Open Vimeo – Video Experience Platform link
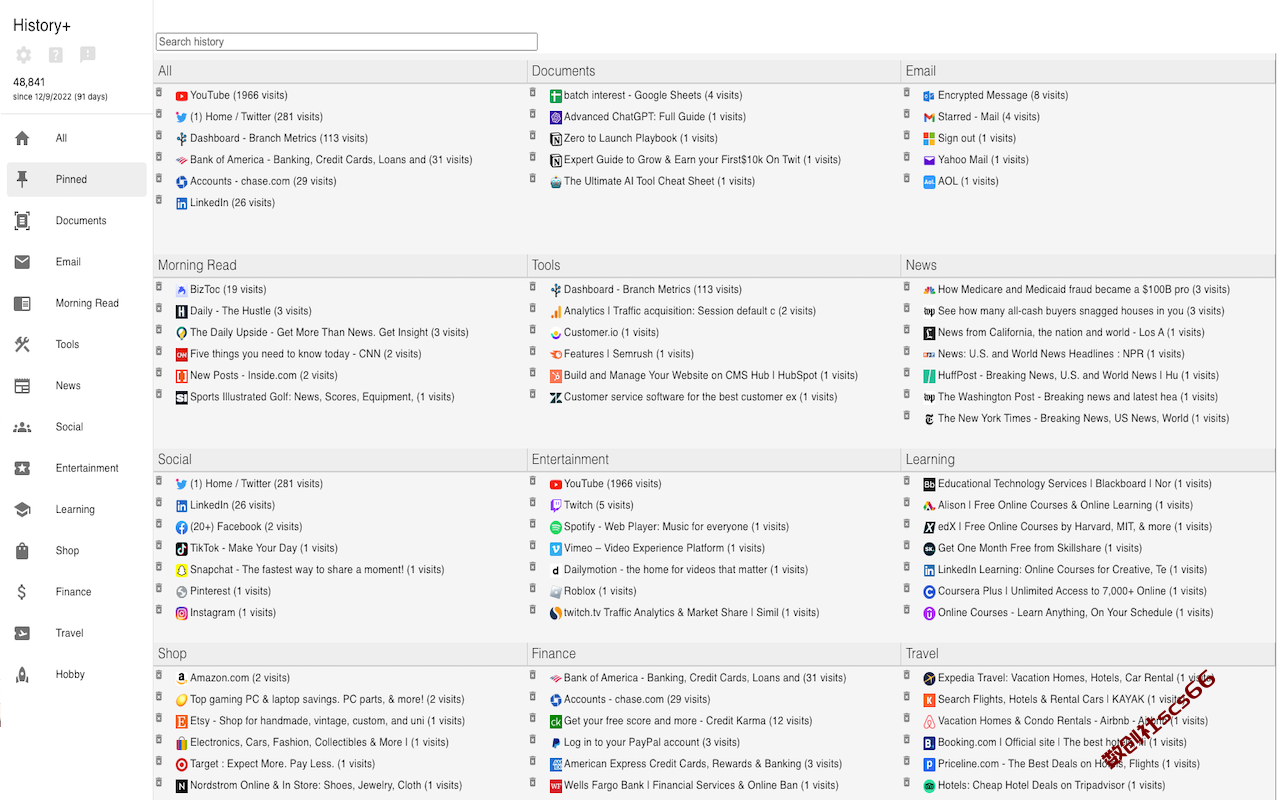 point(664,548)
